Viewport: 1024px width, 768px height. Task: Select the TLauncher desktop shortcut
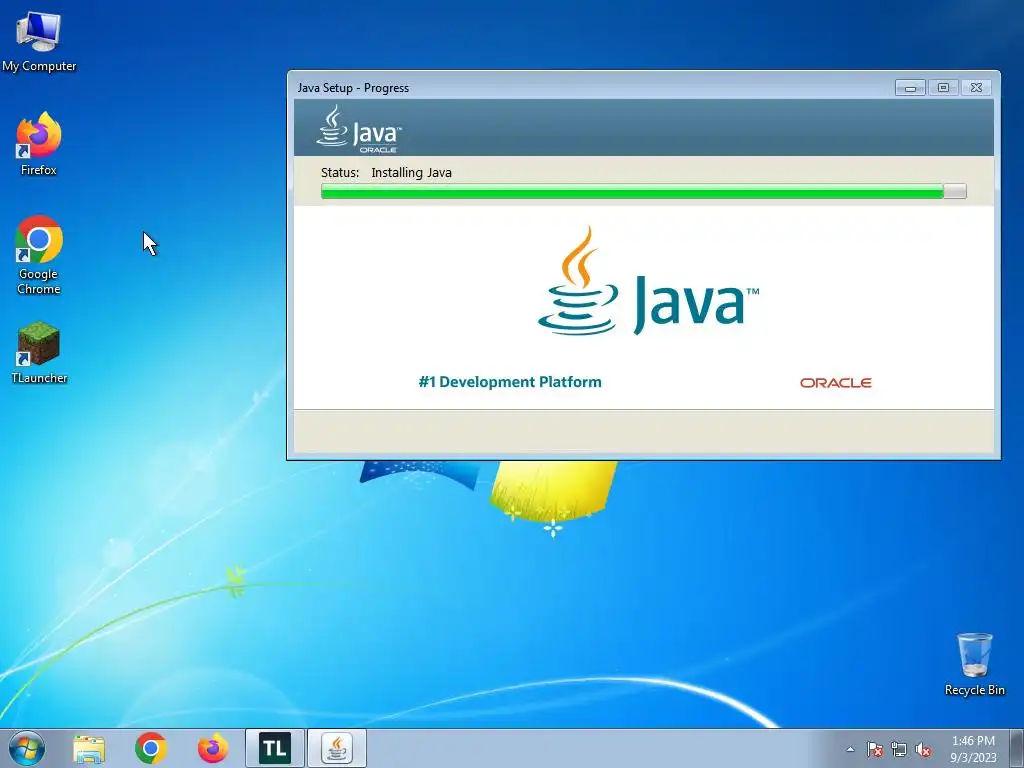[39, 351]
